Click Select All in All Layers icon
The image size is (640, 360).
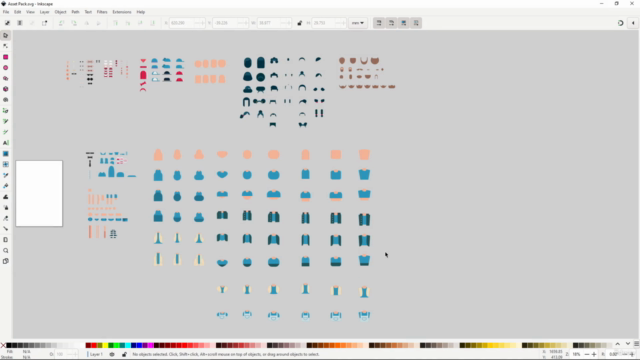20,23
